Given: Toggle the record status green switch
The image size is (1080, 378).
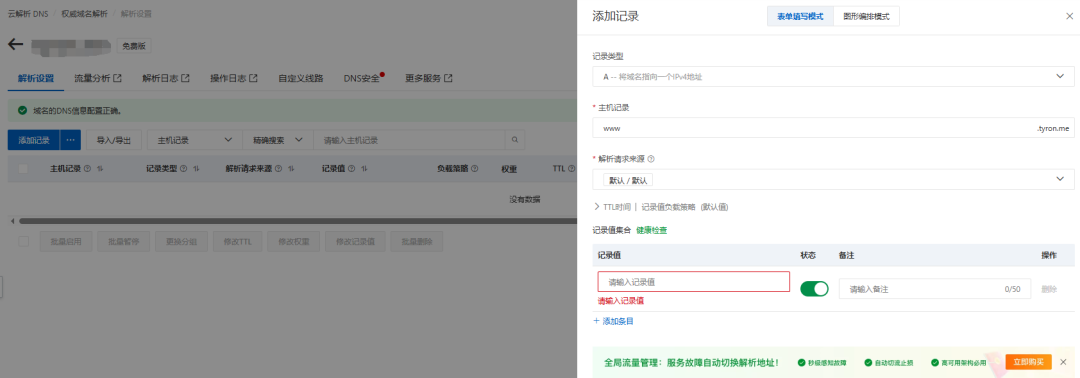Looking at the screenshot, I should (x=814, y=289).
